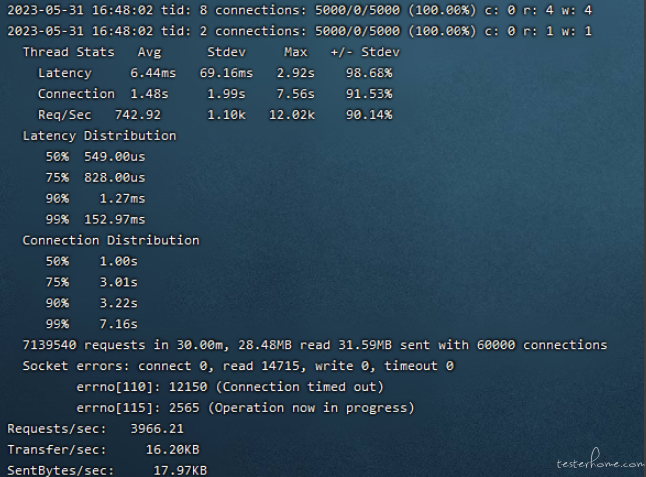Click the '31.59MB' sent amount
This screenshot has width=646, height=477.
click(365, 345)
